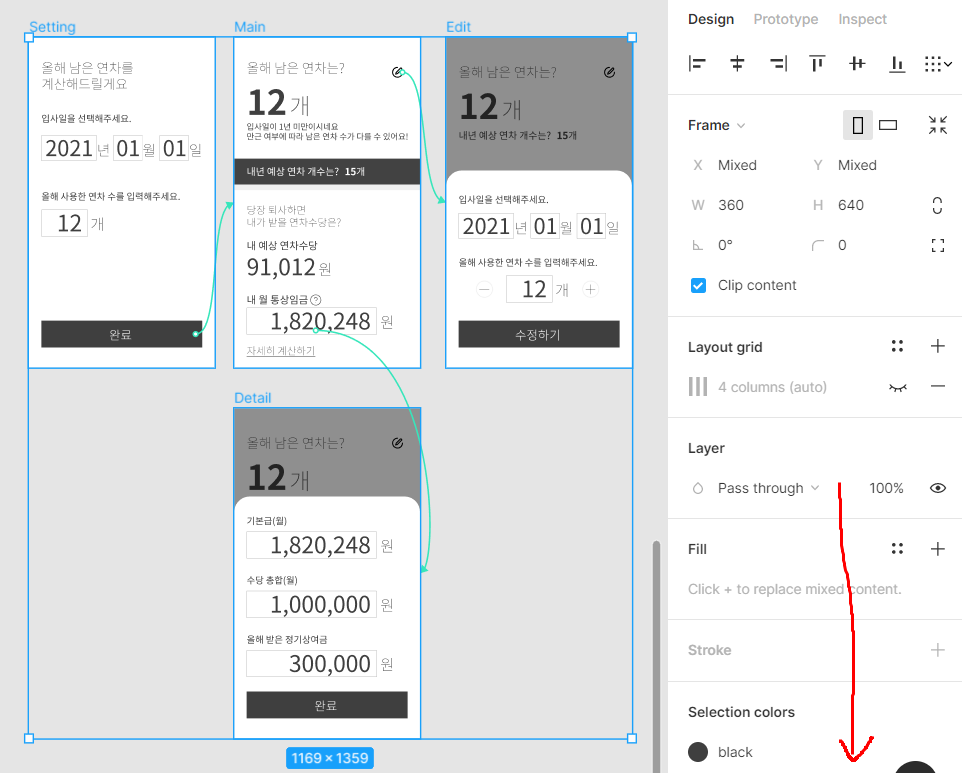Align selection to the bottom
Image resolution: width=962 pixels, height=773 pixels.
pos(897,63)
